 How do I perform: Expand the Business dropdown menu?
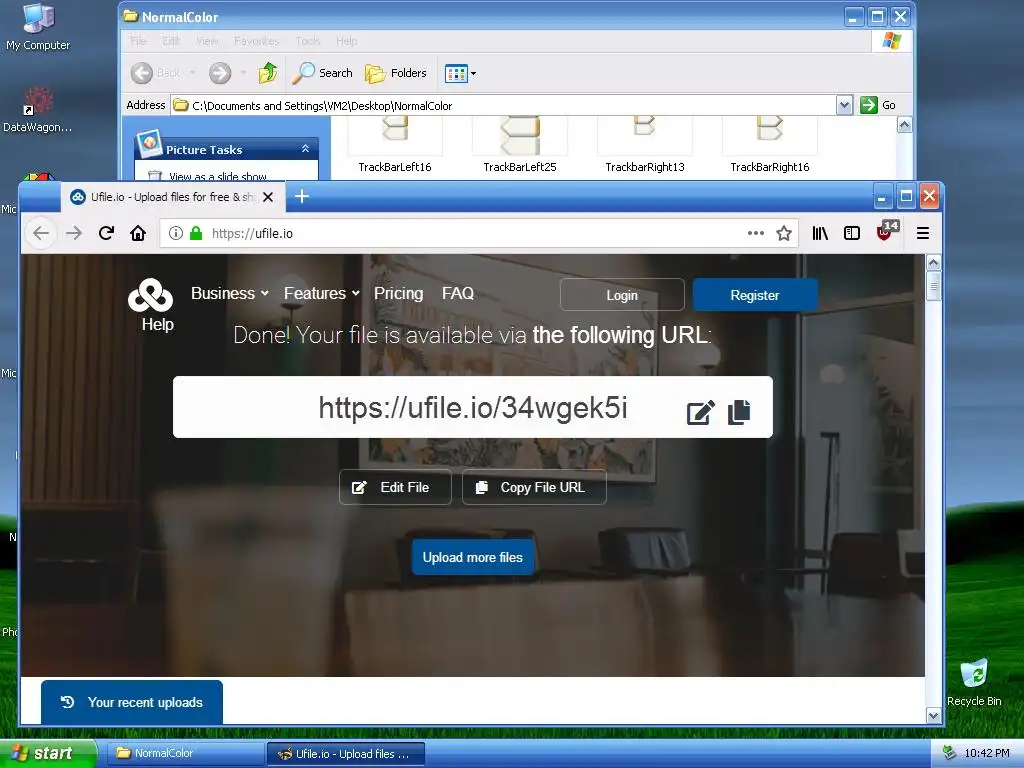click(229, 293)
